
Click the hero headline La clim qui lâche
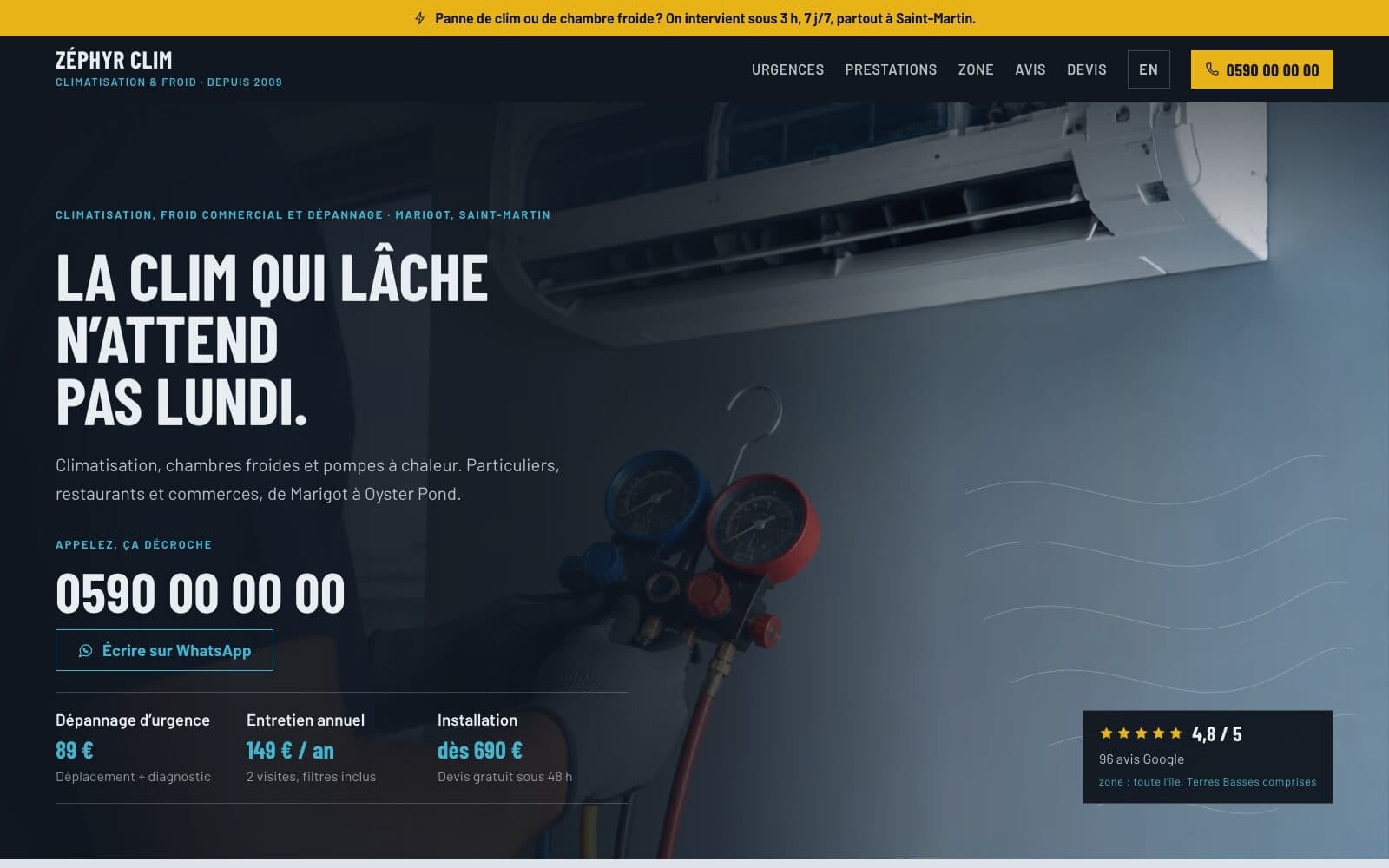coord(272,339)
